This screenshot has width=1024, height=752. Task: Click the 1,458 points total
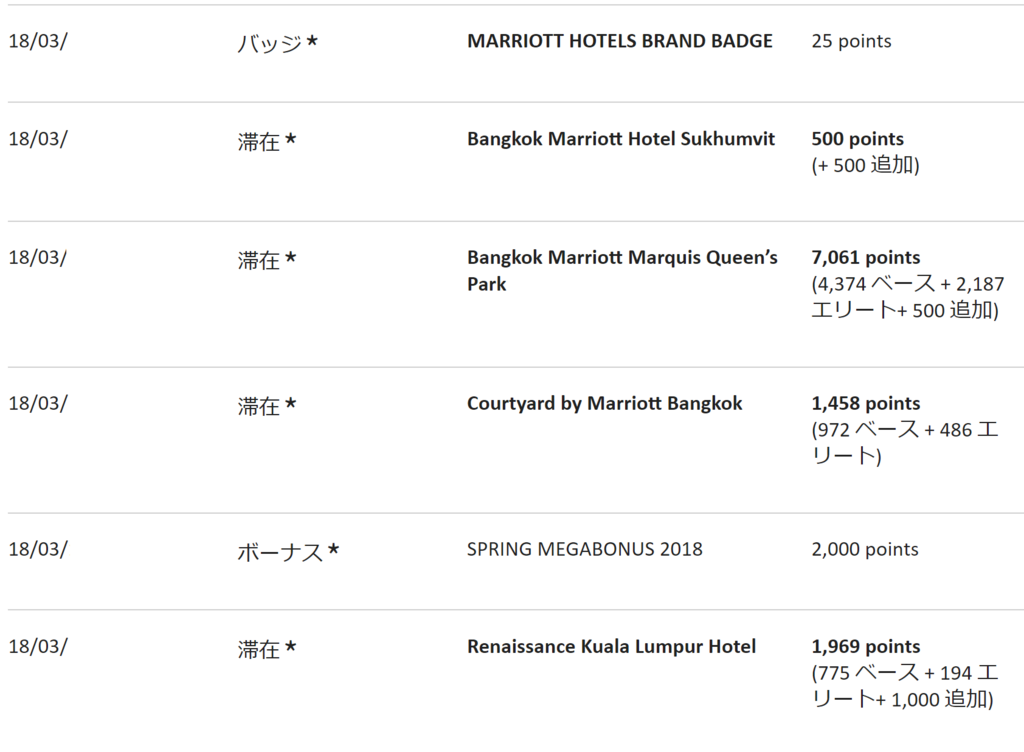[865, 404]
